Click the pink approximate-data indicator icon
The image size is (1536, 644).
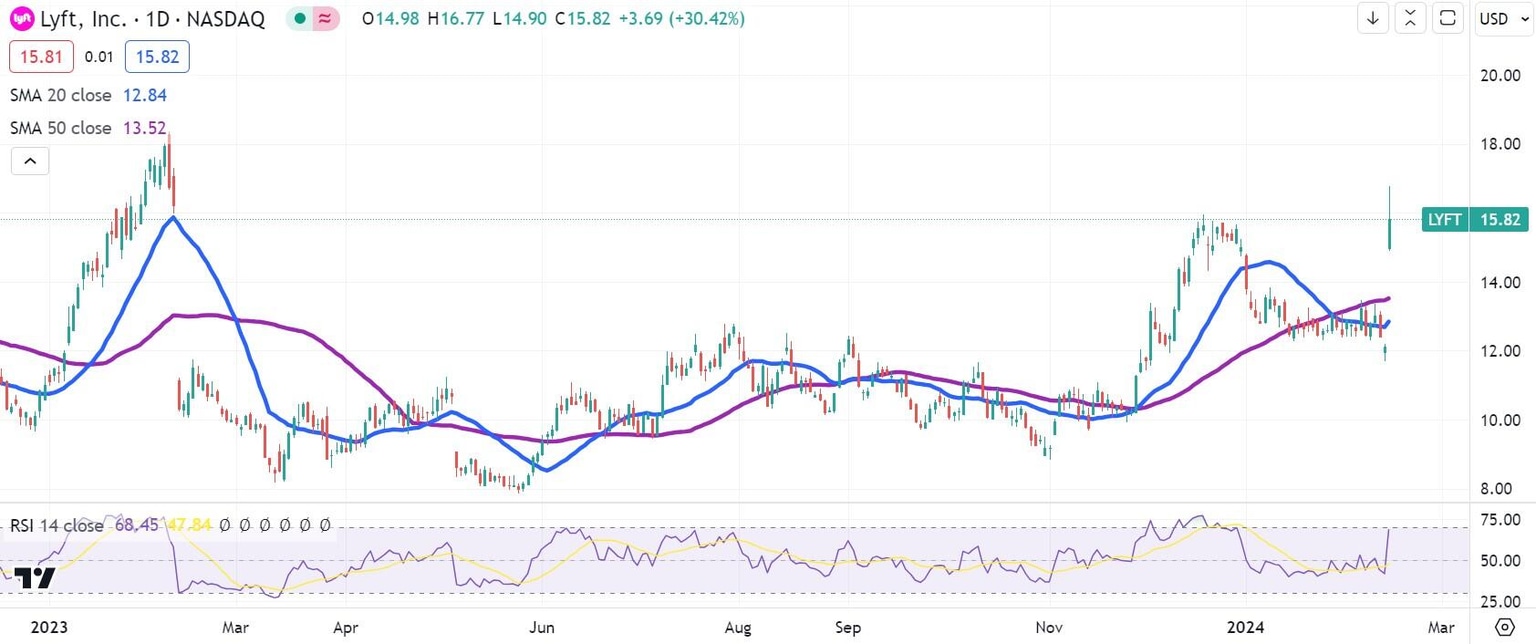tap(325, 18)
